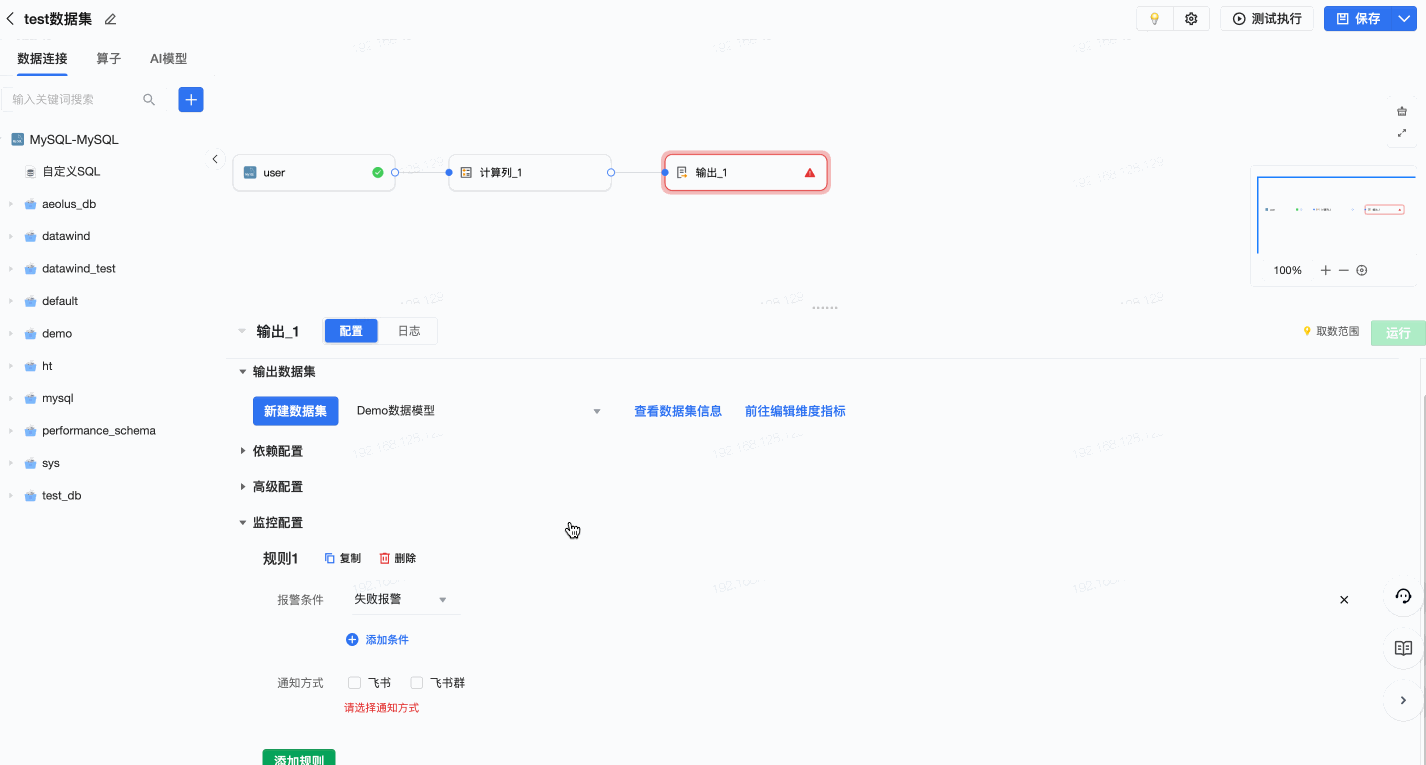Viewport: 1426px width, 765px height.
Task: Click the red warning triangle on 输出_1 node
Action: tap(810, 173)
